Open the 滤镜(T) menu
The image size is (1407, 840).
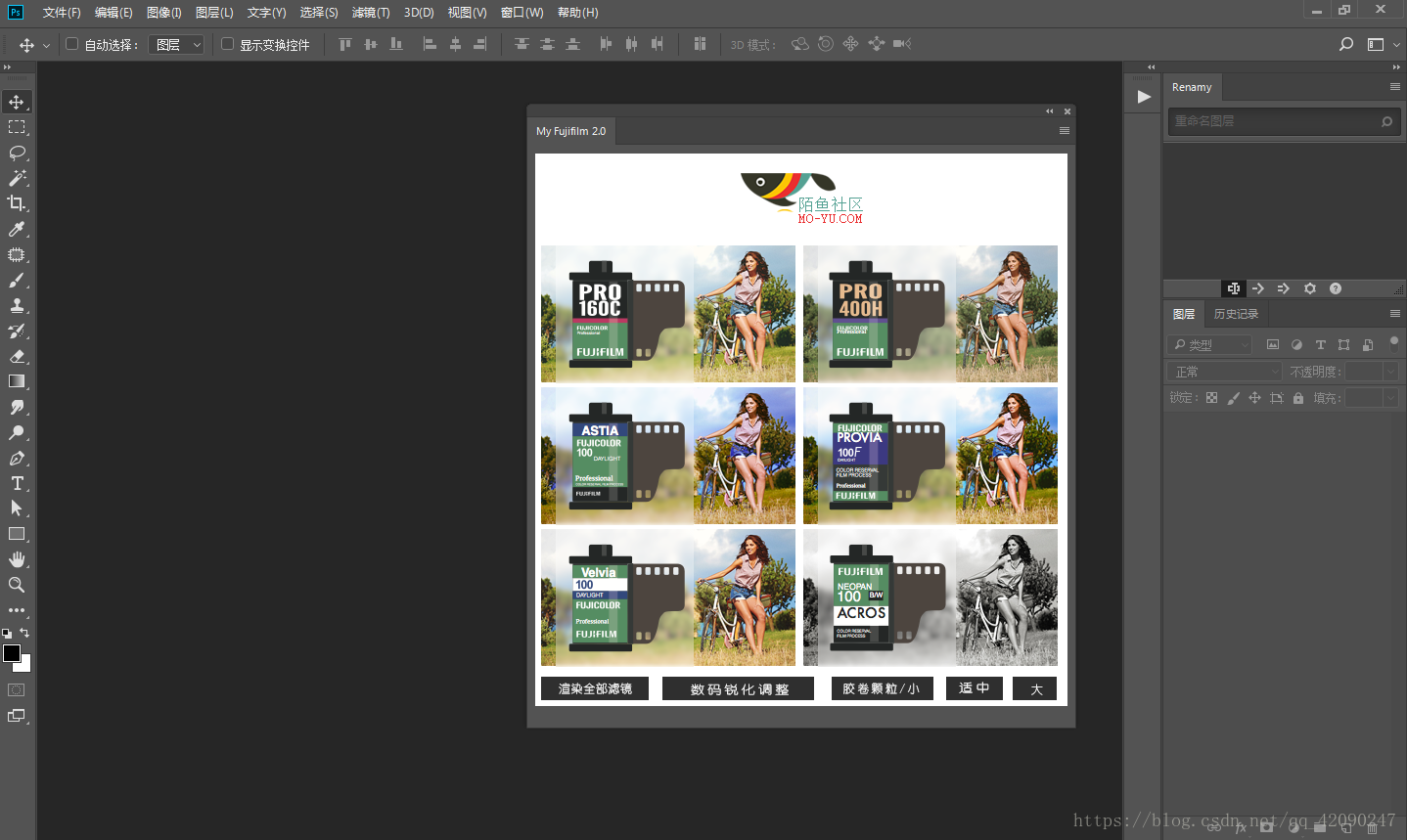[371, 13]
